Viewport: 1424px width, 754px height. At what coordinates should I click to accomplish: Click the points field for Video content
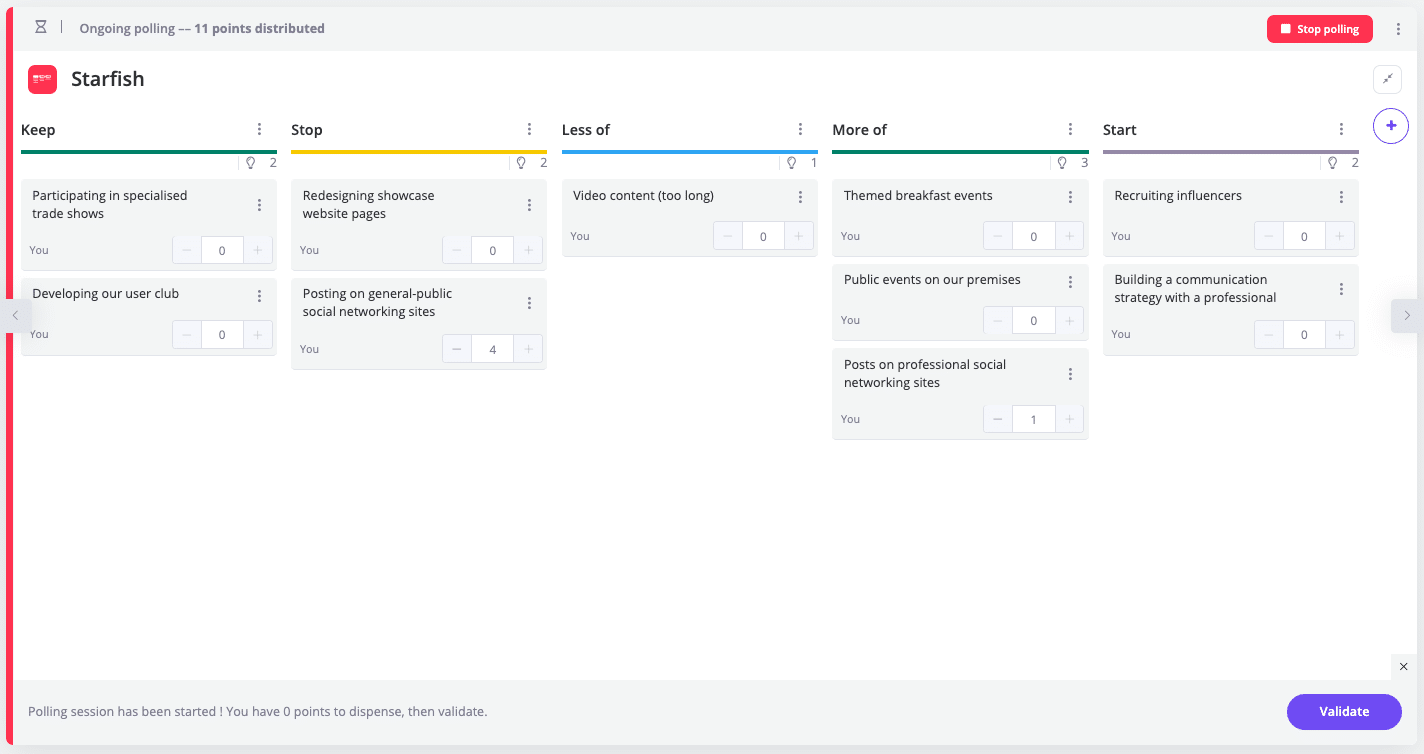coord(763,237)
